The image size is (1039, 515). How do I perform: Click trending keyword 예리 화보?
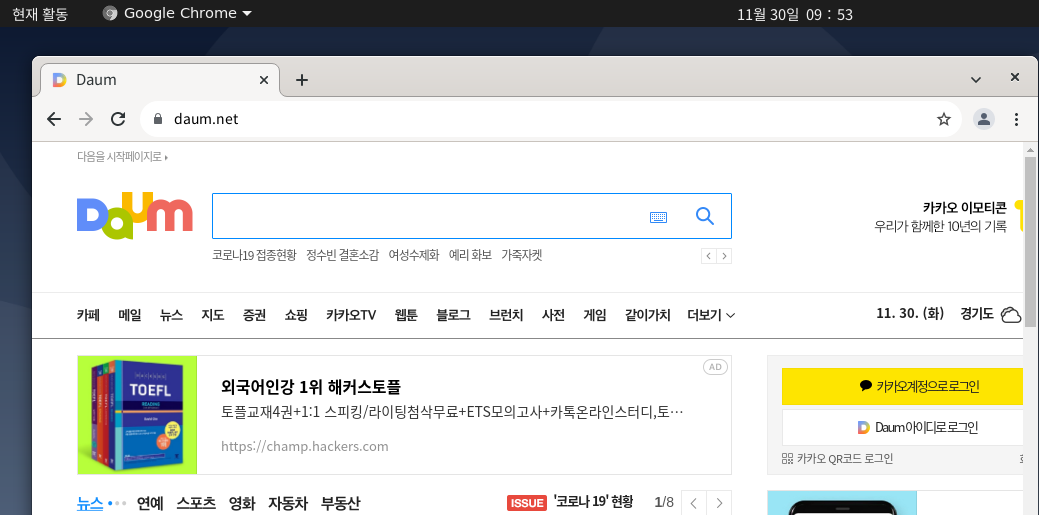point(470,255)
